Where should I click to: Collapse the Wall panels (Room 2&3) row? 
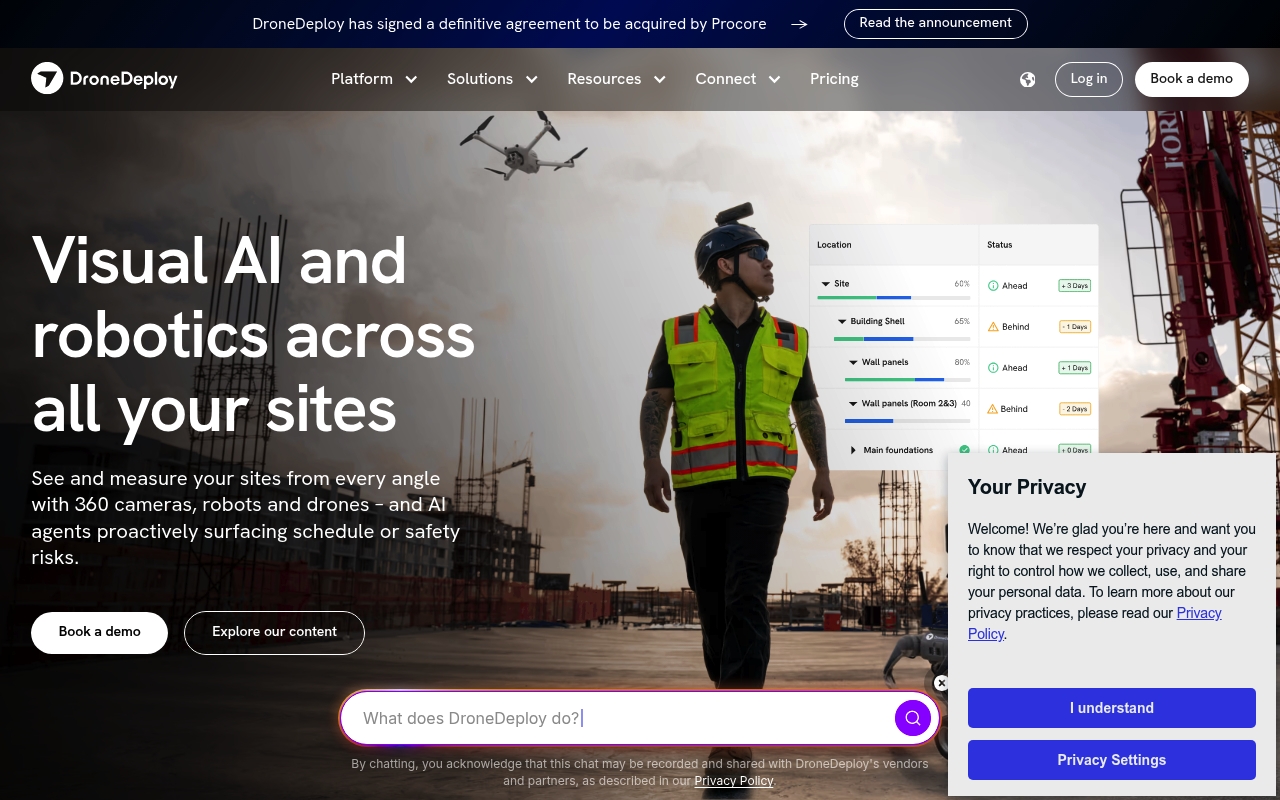pyautogui.click(x=854, y=404)
